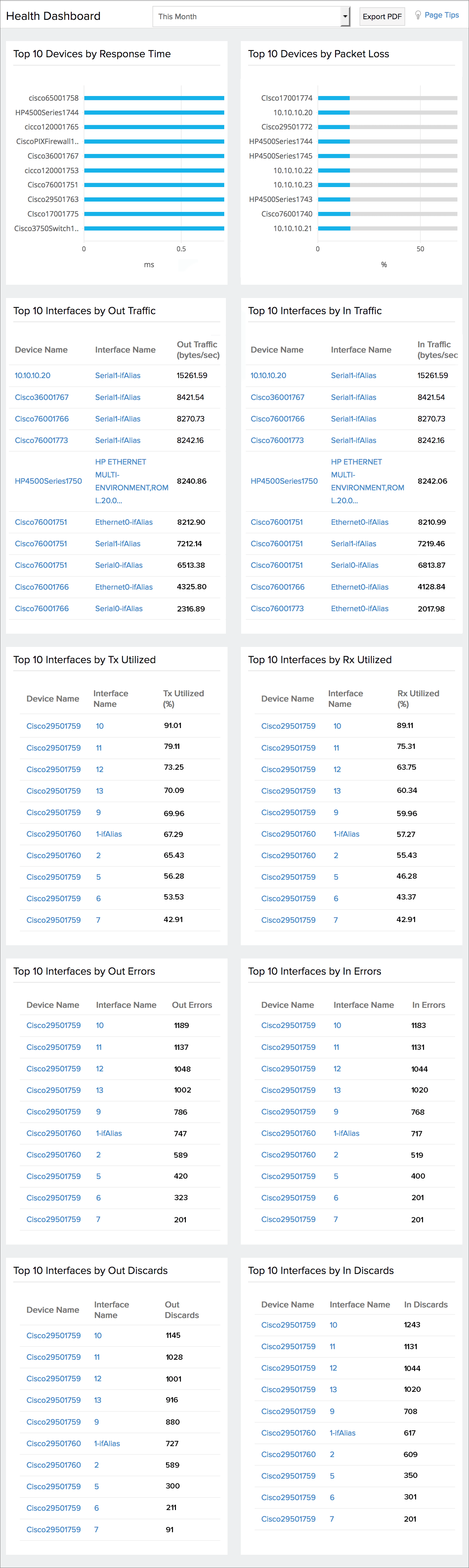Click 1189 Out Errors value
The image size is (469, 1568).
[181, 1026]
